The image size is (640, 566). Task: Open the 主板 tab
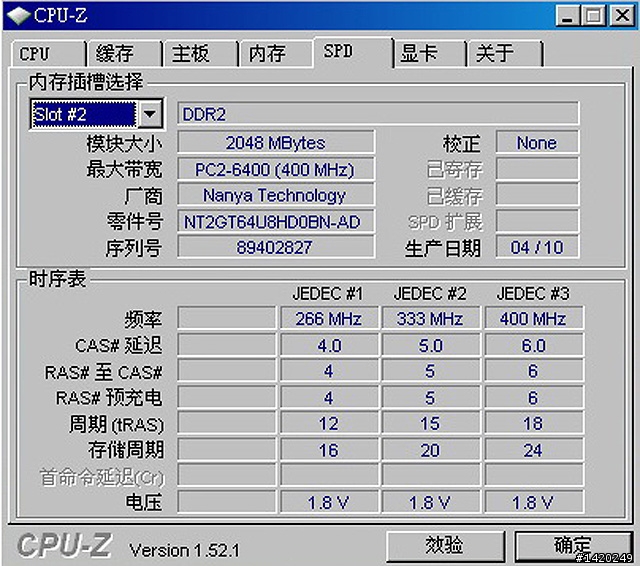pos(200,53)
